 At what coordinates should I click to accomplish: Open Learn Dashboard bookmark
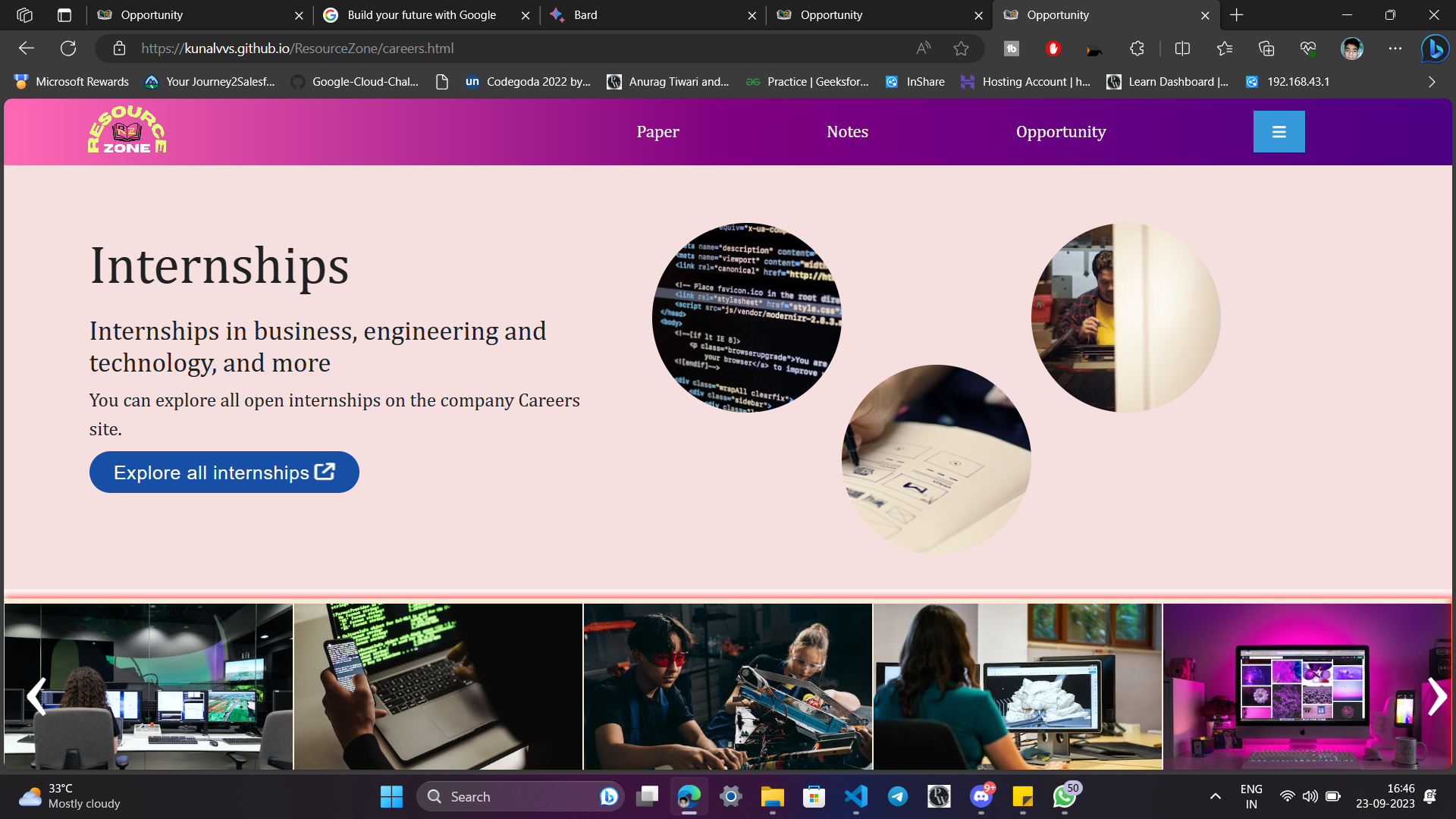[x=1168, y=82]
